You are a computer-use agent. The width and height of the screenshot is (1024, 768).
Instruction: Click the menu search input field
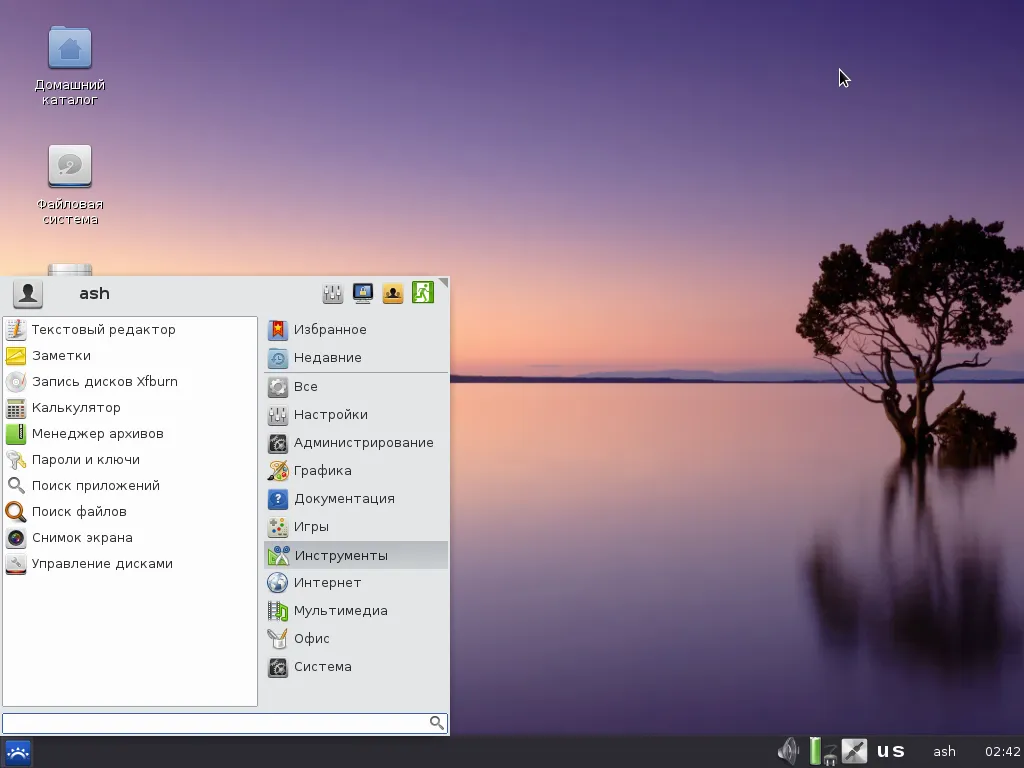click(225, 723)
